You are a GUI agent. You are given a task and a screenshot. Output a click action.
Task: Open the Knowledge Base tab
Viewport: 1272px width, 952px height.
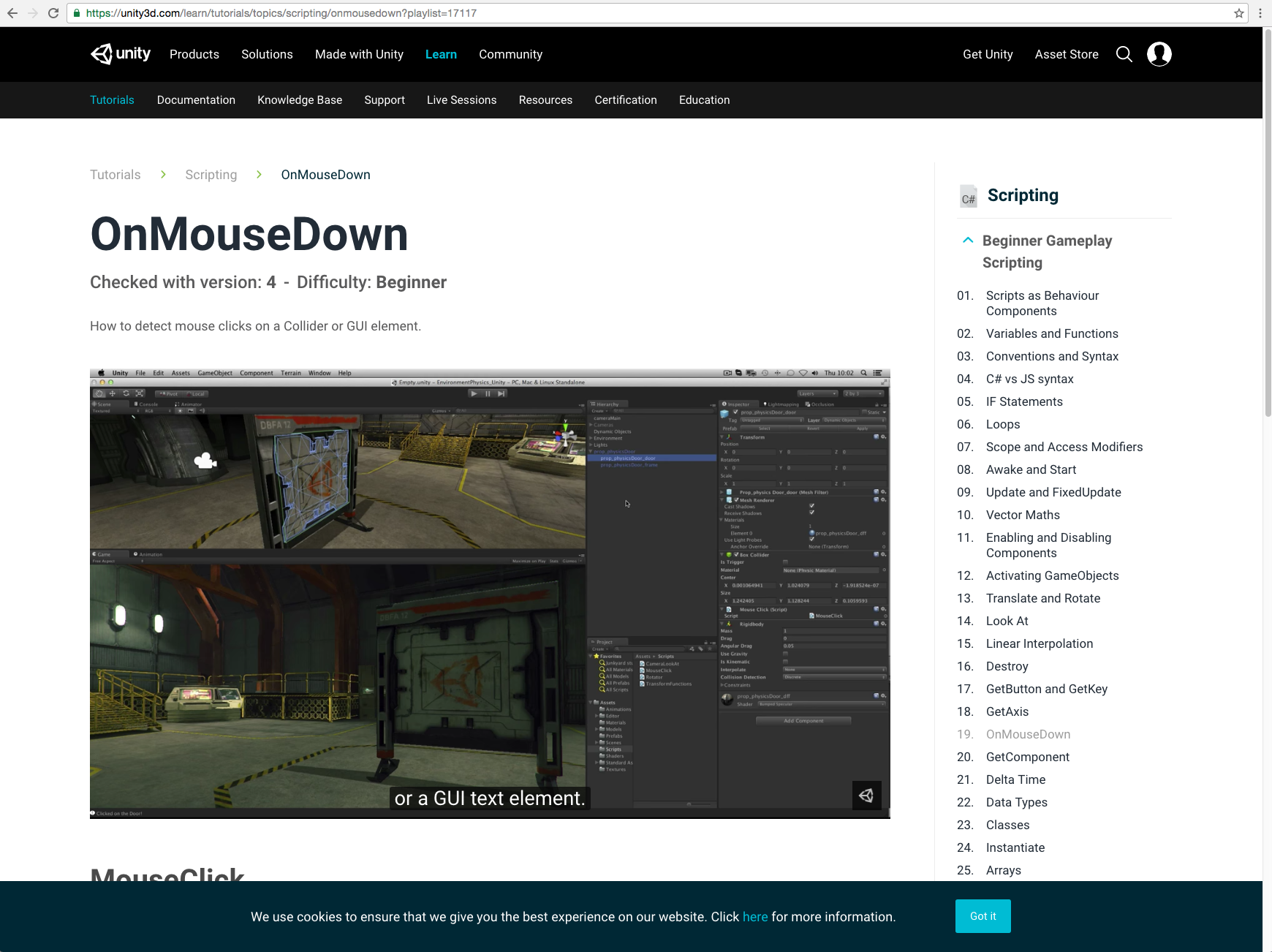[300, 100]
